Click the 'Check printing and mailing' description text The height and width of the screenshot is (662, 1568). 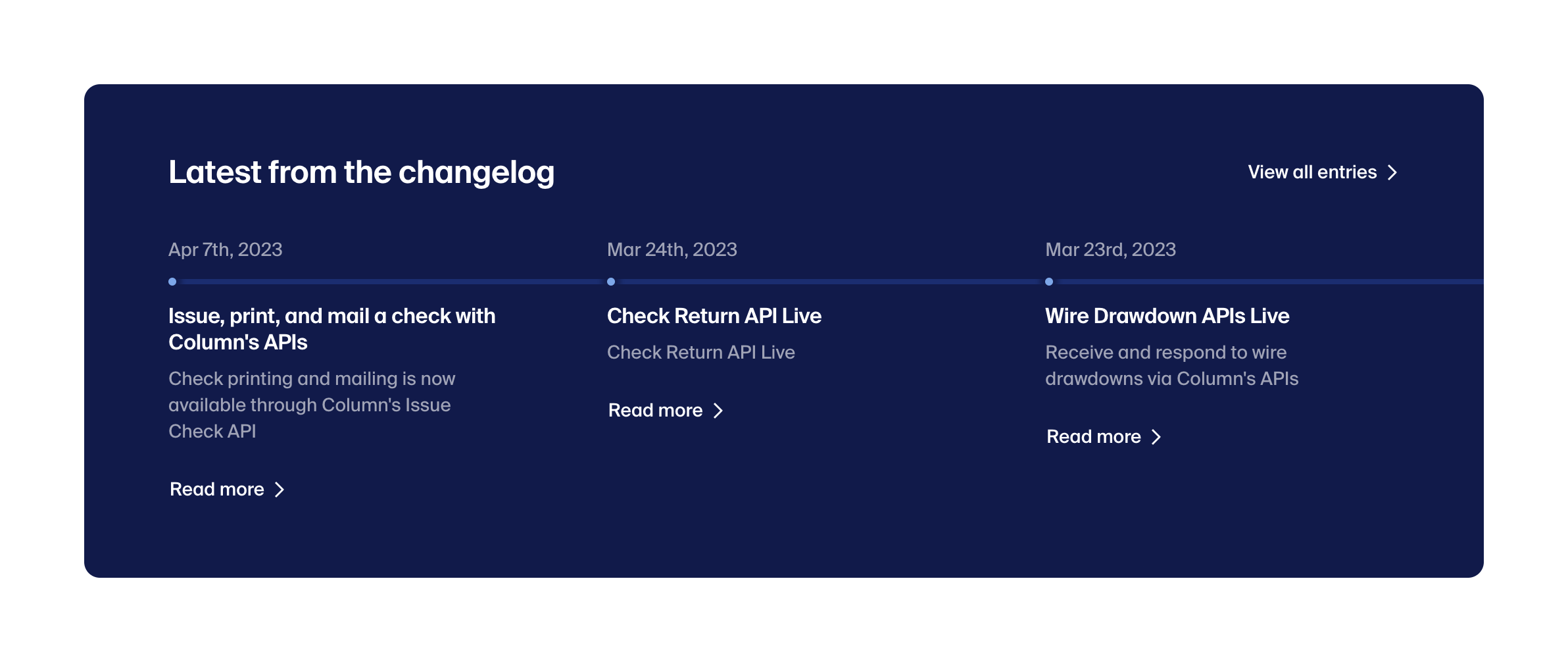[311, 405]
